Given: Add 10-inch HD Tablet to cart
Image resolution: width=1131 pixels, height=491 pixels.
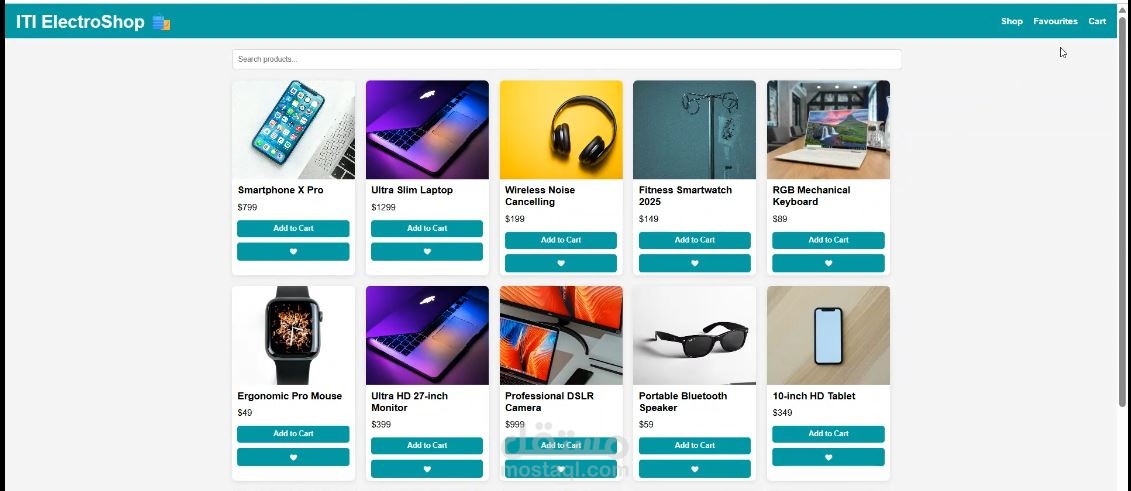Looking at the screenshot, I should pyautogui.click(x=828, y=434).
